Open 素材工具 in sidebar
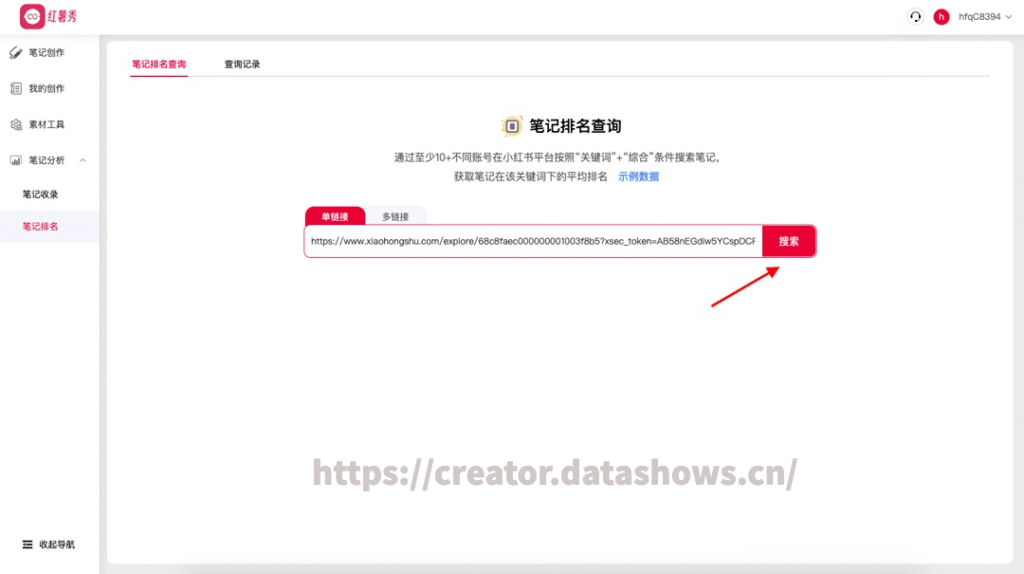 (x=46, y=124)
